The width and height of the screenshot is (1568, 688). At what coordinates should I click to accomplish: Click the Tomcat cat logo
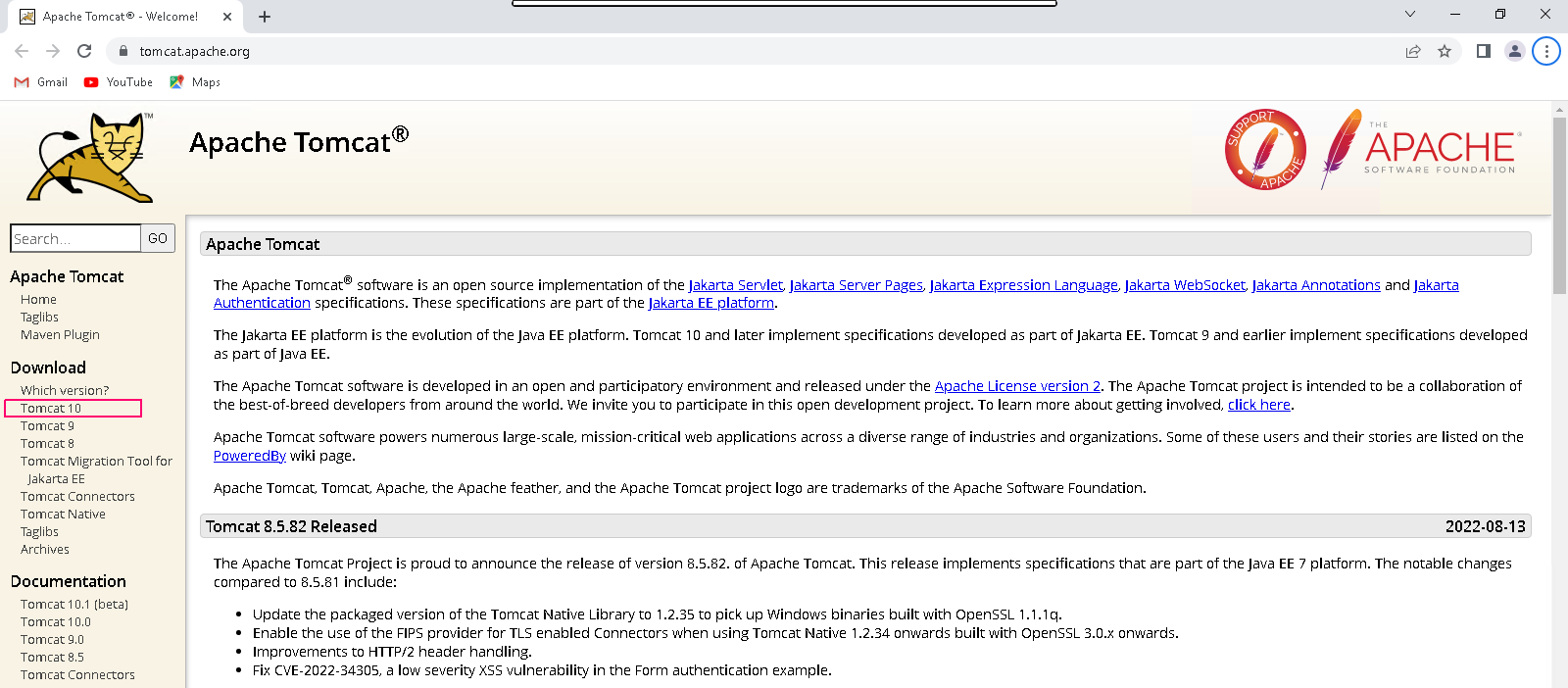point(90,157)
